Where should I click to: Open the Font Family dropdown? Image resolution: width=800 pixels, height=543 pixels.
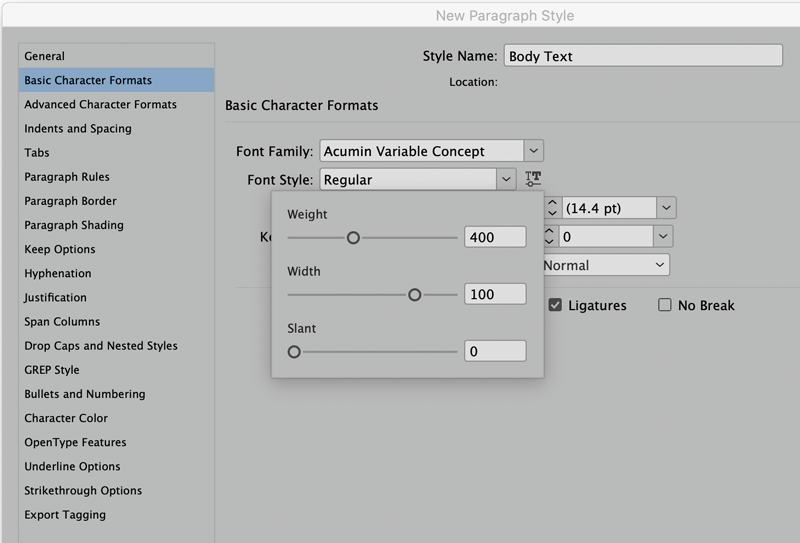[534, 151]
